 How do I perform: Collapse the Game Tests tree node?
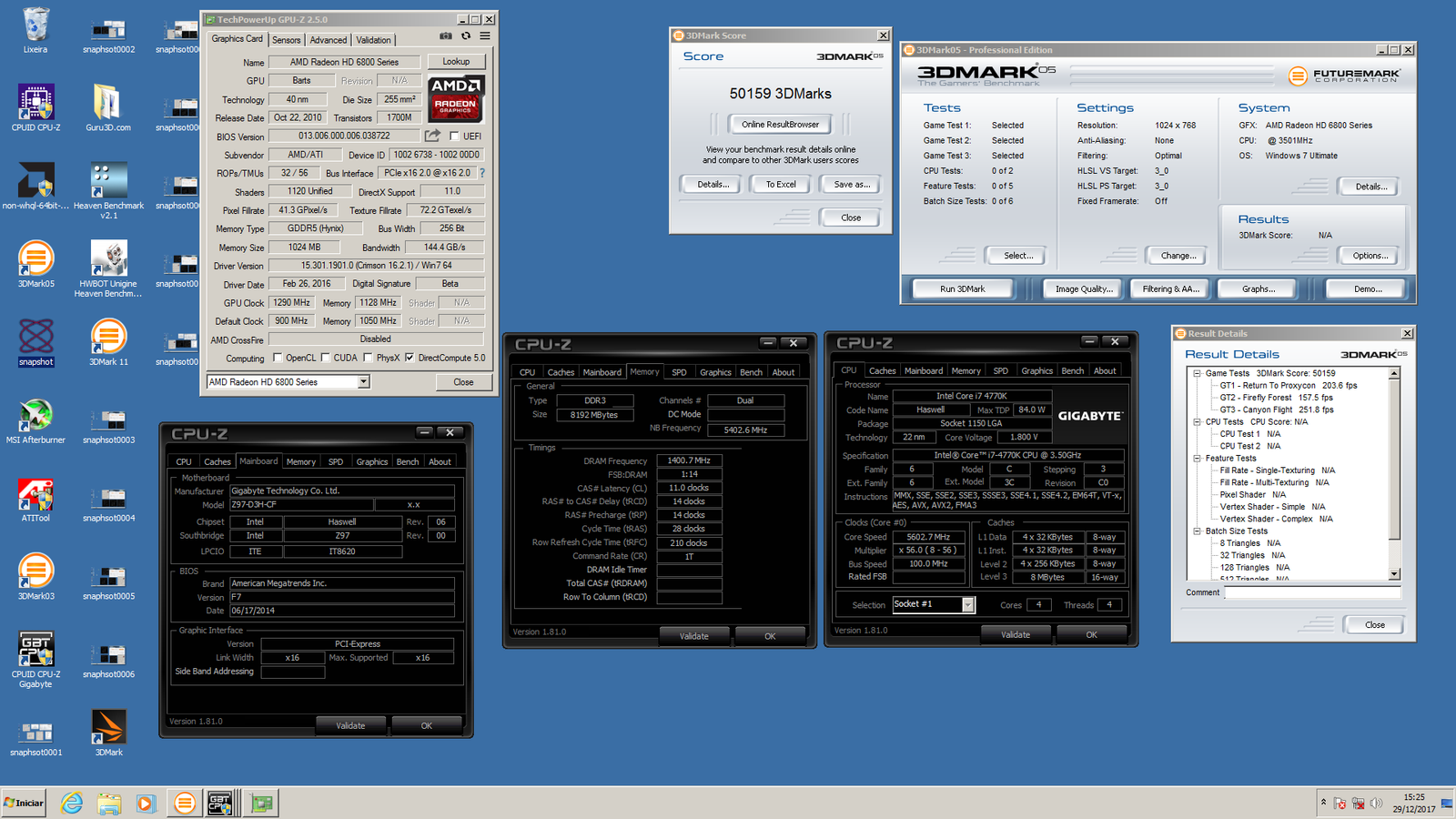coord(1197,373)
